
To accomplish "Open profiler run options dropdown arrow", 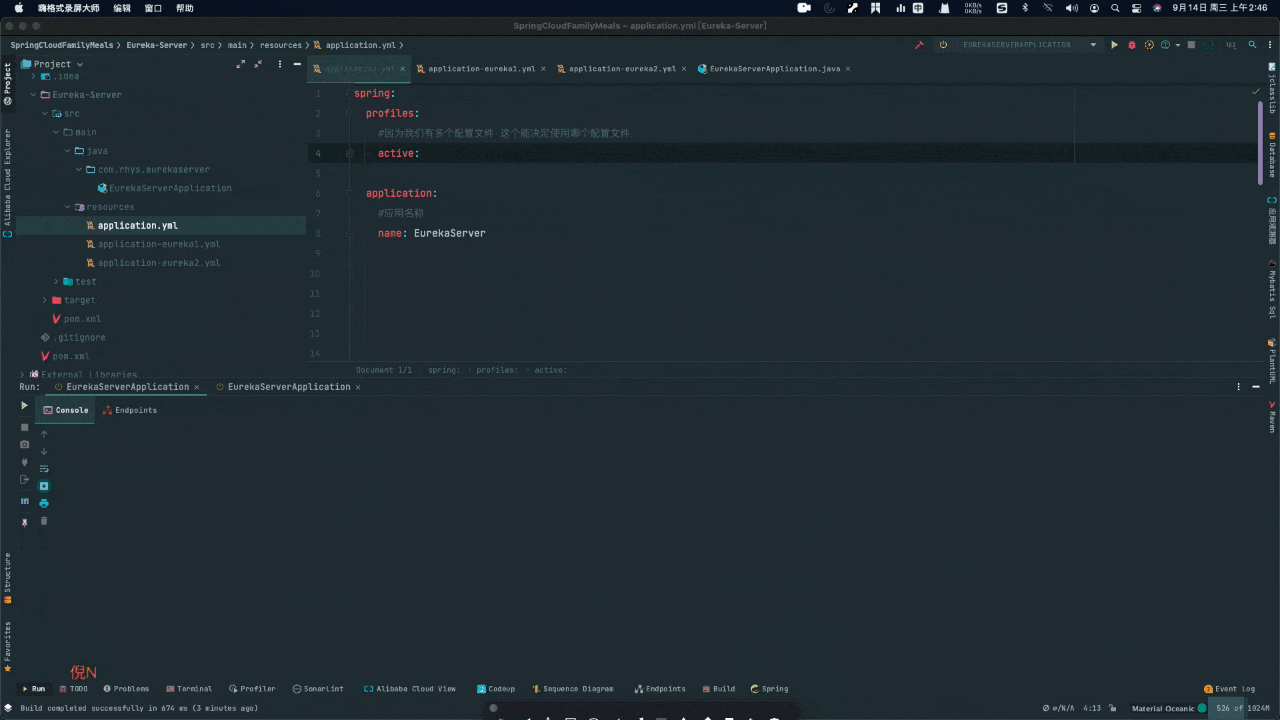I will pos(1177,45).
